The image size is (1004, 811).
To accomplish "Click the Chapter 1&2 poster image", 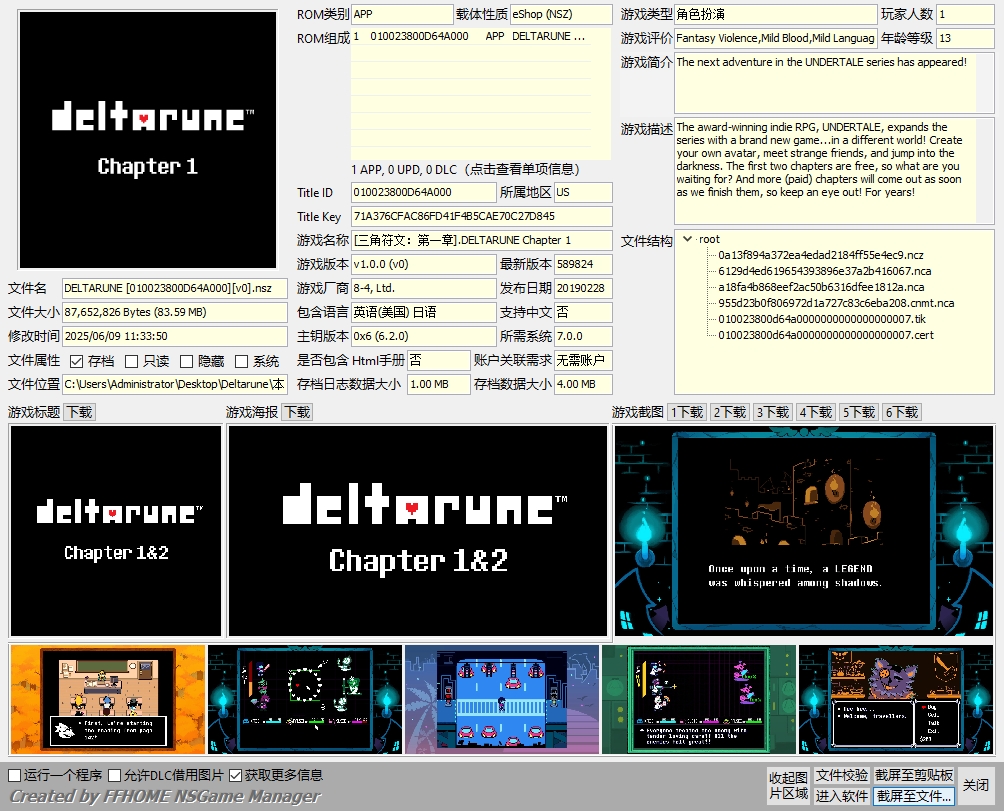I will [x=418, y=531].
